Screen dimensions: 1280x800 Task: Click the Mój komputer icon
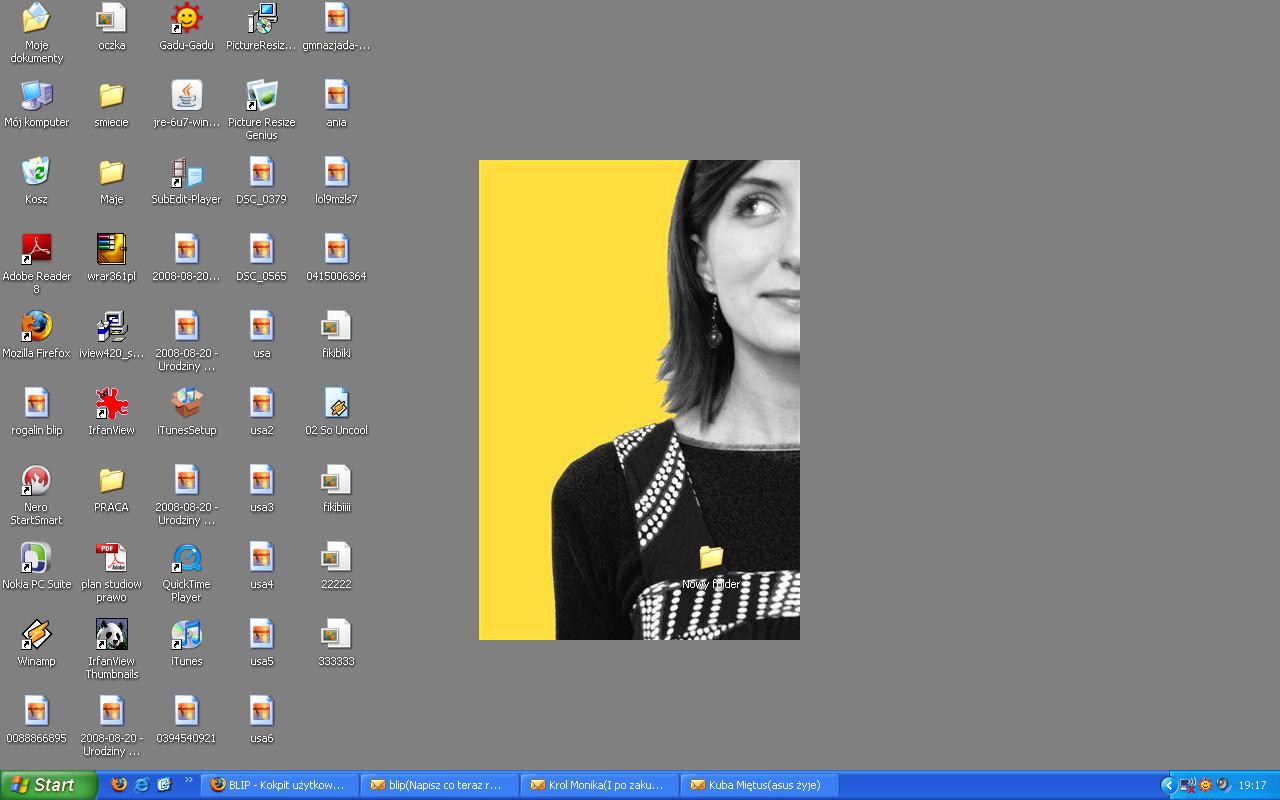pos(36,96)
